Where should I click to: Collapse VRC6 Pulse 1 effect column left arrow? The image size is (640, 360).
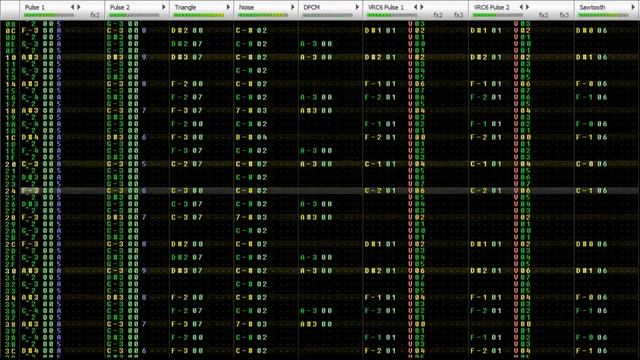pyautogui.click(x=416, y=7)
